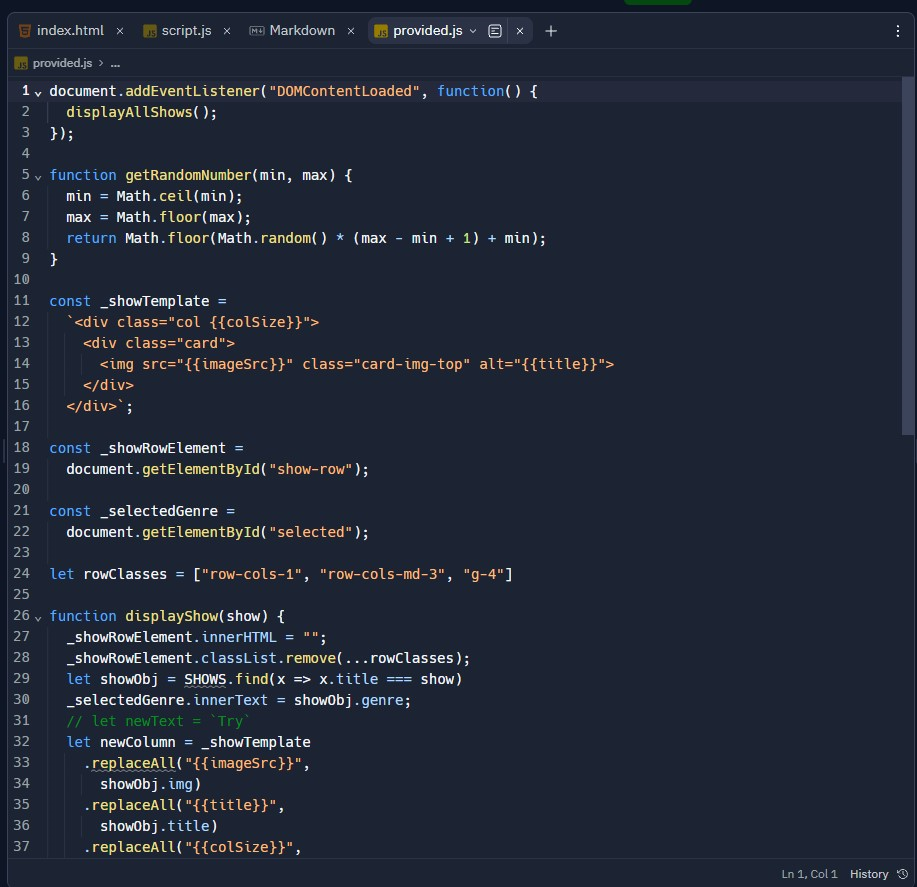This screenshot has height=887, width=917.
Task: Close the script.js tab
Action: (x=226, y=30)
